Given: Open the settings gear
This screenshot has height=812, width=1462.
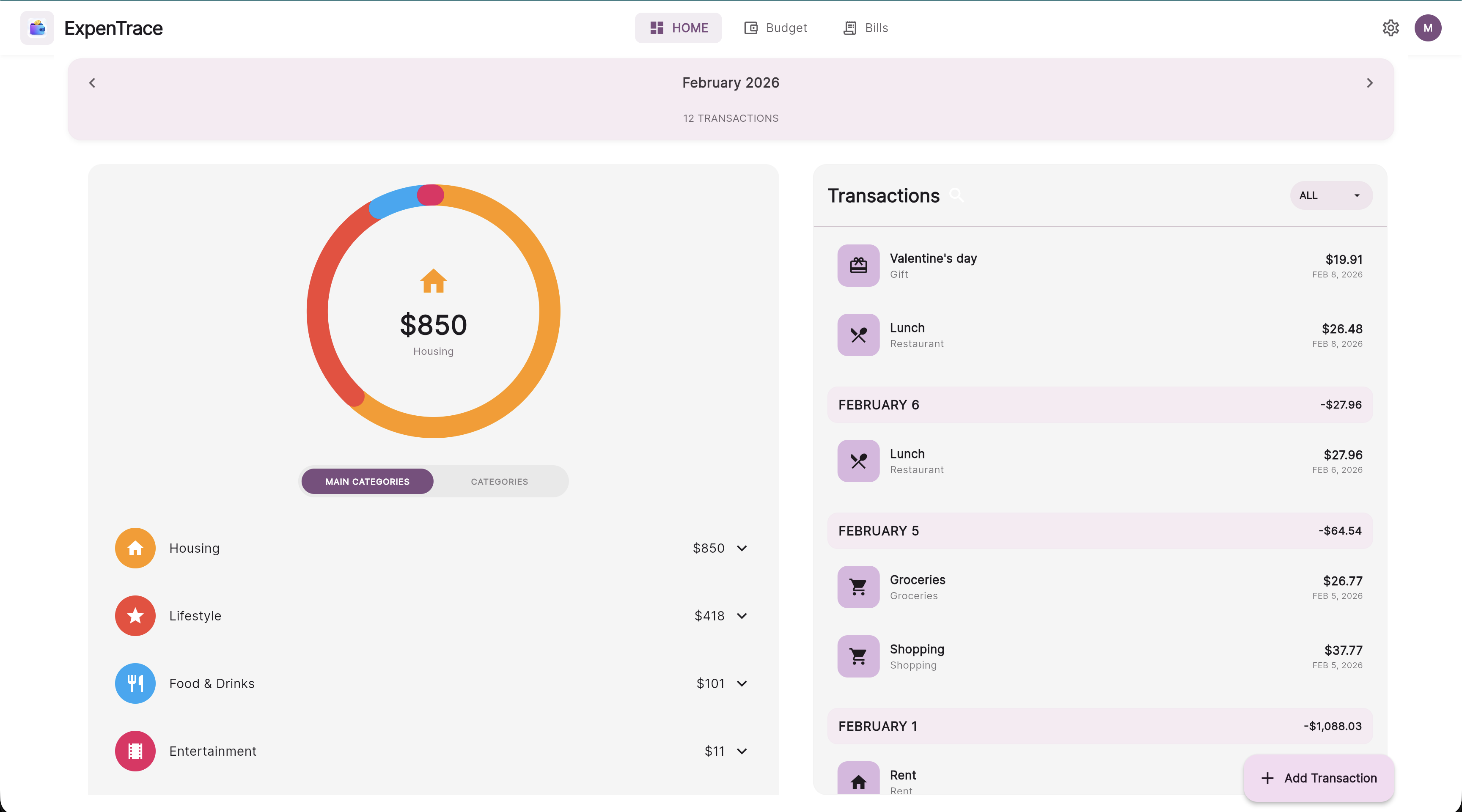Looking at the screenshot, I should 1391,28.
